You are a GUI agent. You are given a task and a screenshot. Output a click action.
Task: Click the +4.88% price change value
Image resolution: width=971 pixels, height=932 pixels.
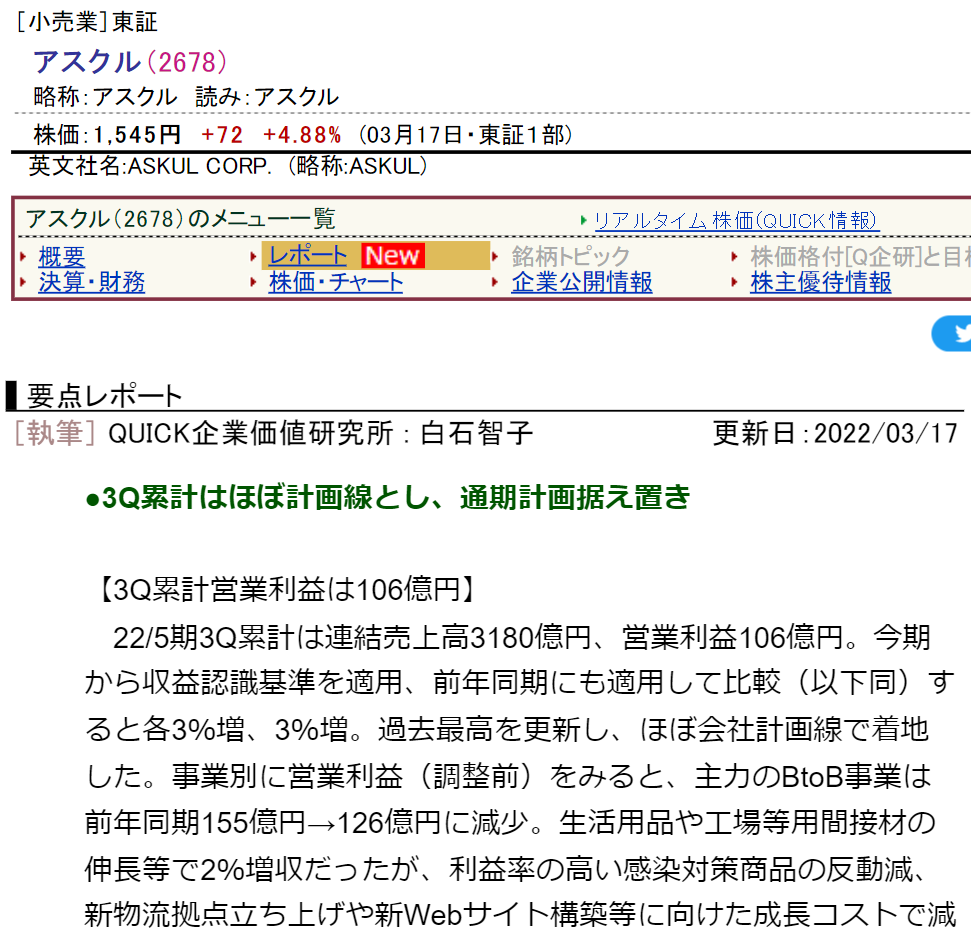pyautogui.click(x=302, y=134)
